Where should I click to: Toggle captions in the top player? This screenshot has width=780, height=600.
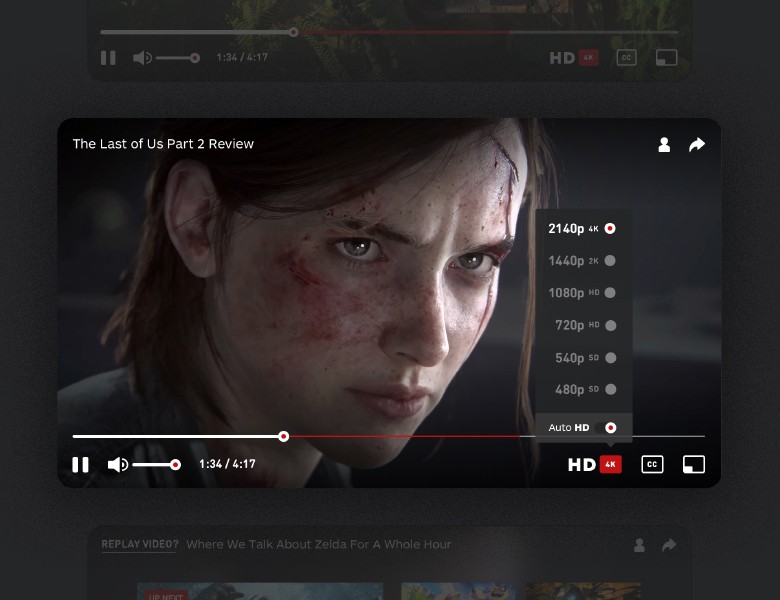tap(626, 58)
